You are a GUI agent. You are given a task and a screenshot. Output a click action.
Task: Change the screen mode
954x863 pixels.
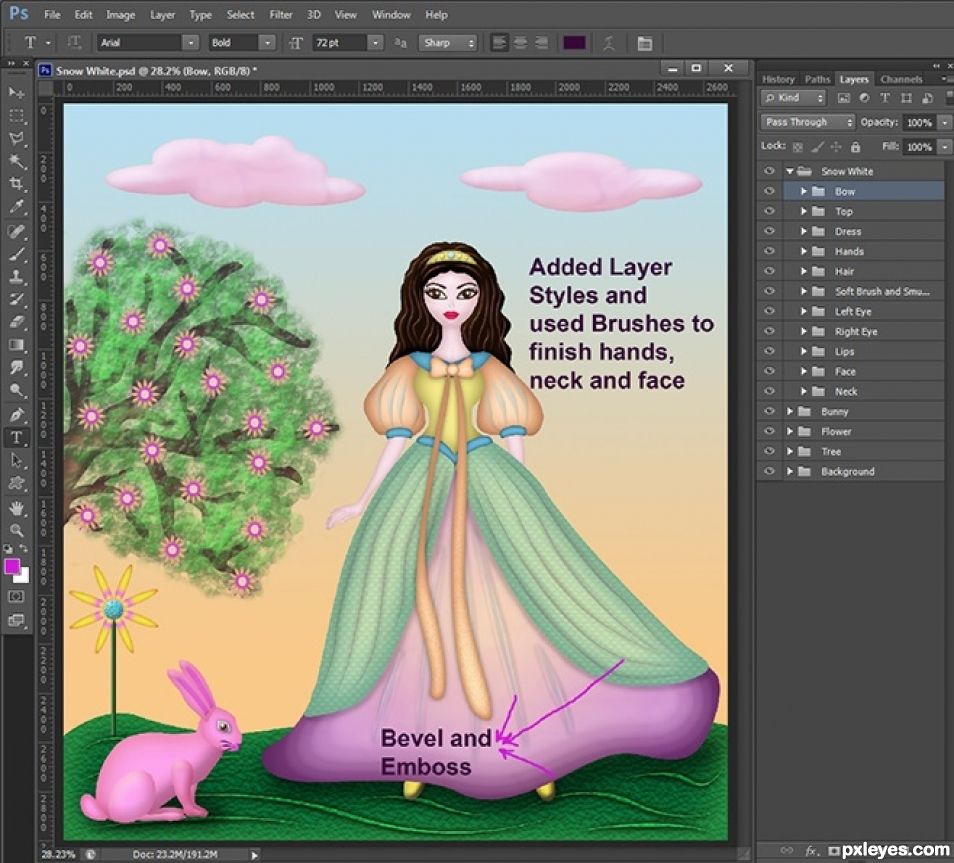[x=16, y=620]
